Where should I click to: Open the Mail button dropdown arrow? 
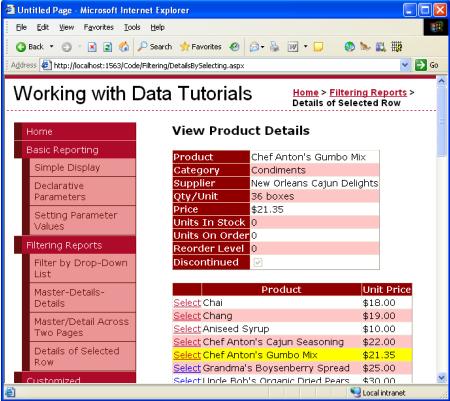tap(262, 47)
